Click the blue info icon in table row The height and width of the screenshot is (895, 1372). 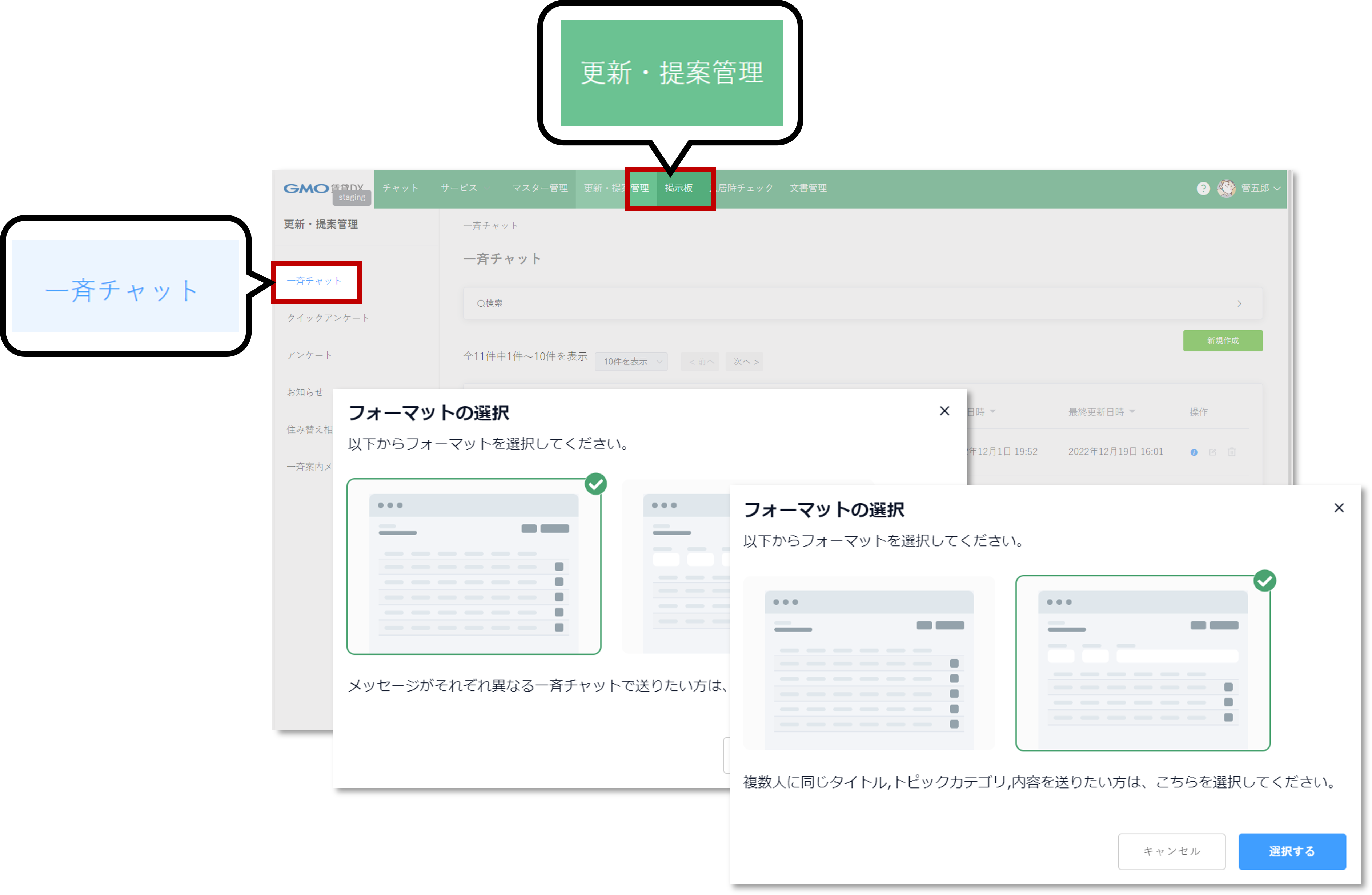pyautogui.click(x=1194, y=452)
